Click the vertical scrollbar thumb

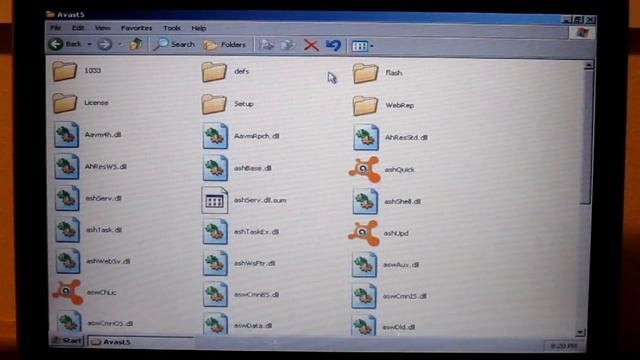pos(586,137)
